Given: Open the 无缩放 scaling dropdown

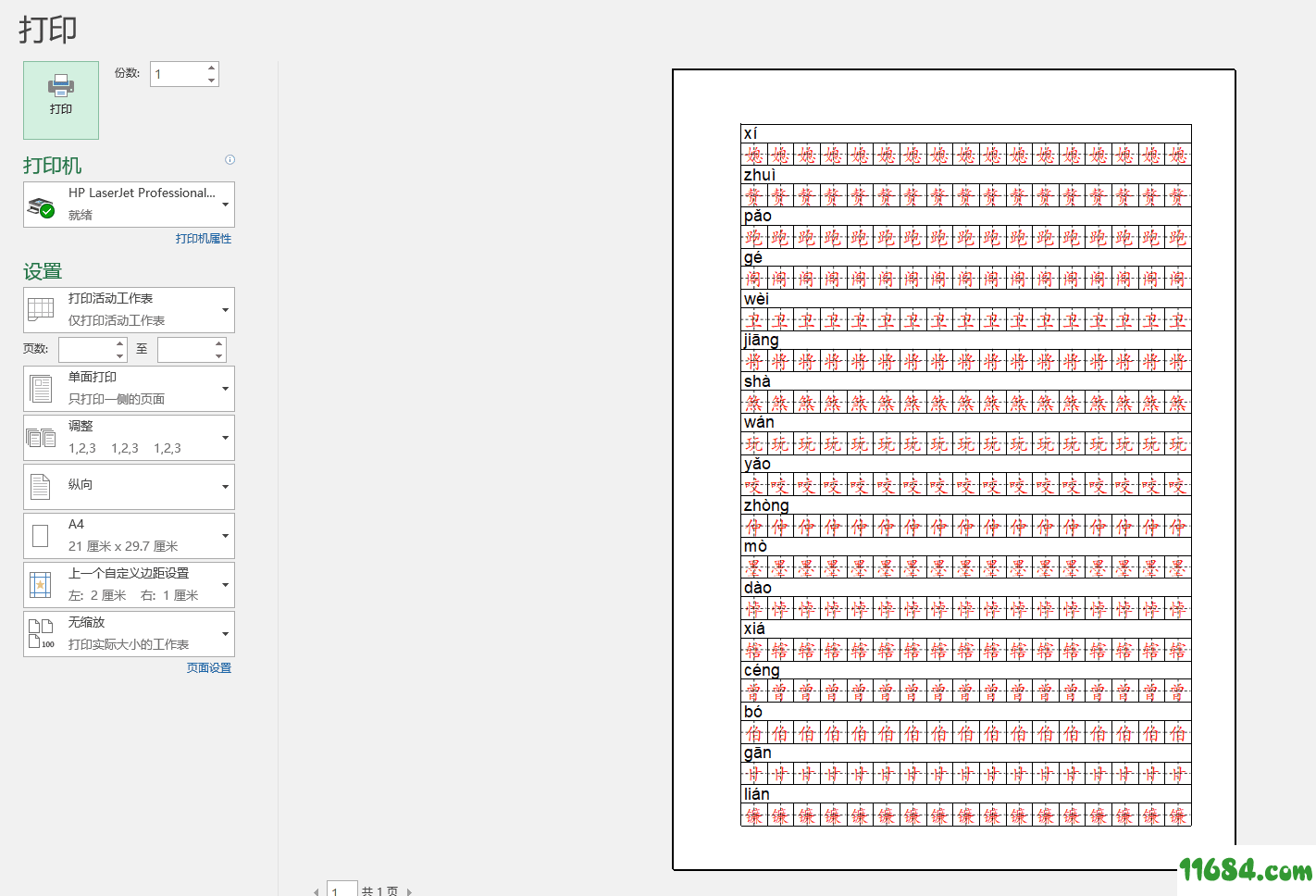Looking at the screenshot, I should click(129, 634).
